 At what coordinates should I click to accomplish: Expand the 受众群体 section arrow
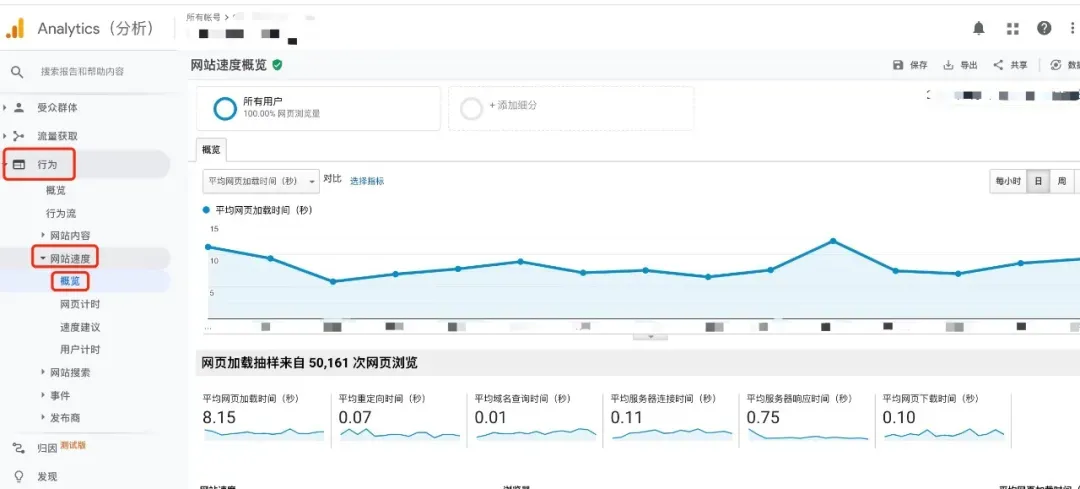(5, 107)
